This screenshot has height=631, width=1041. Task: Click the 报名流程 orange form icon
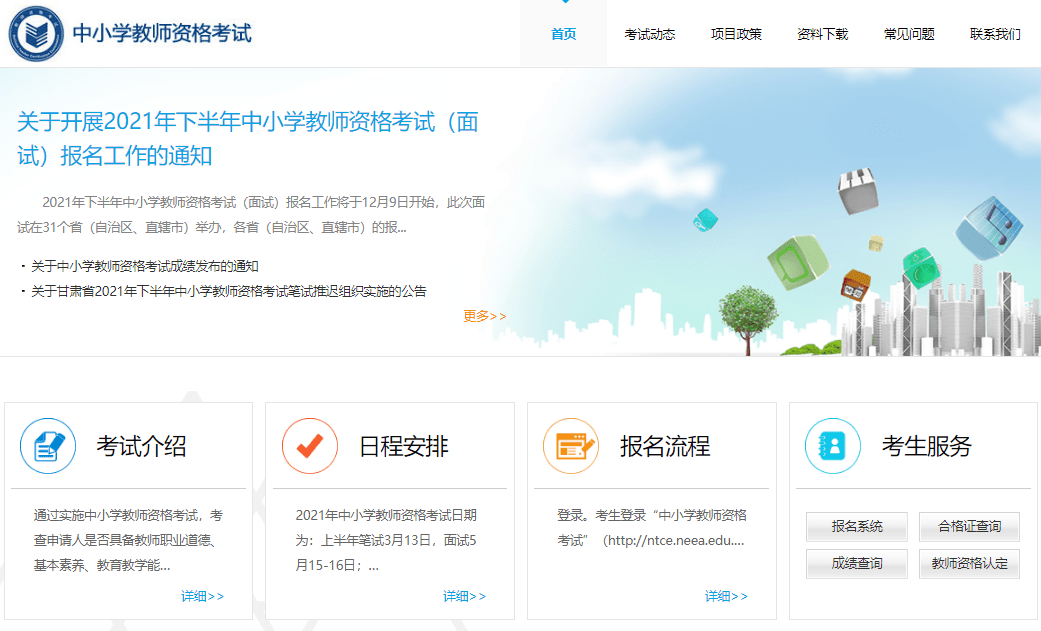coord(571,446)
